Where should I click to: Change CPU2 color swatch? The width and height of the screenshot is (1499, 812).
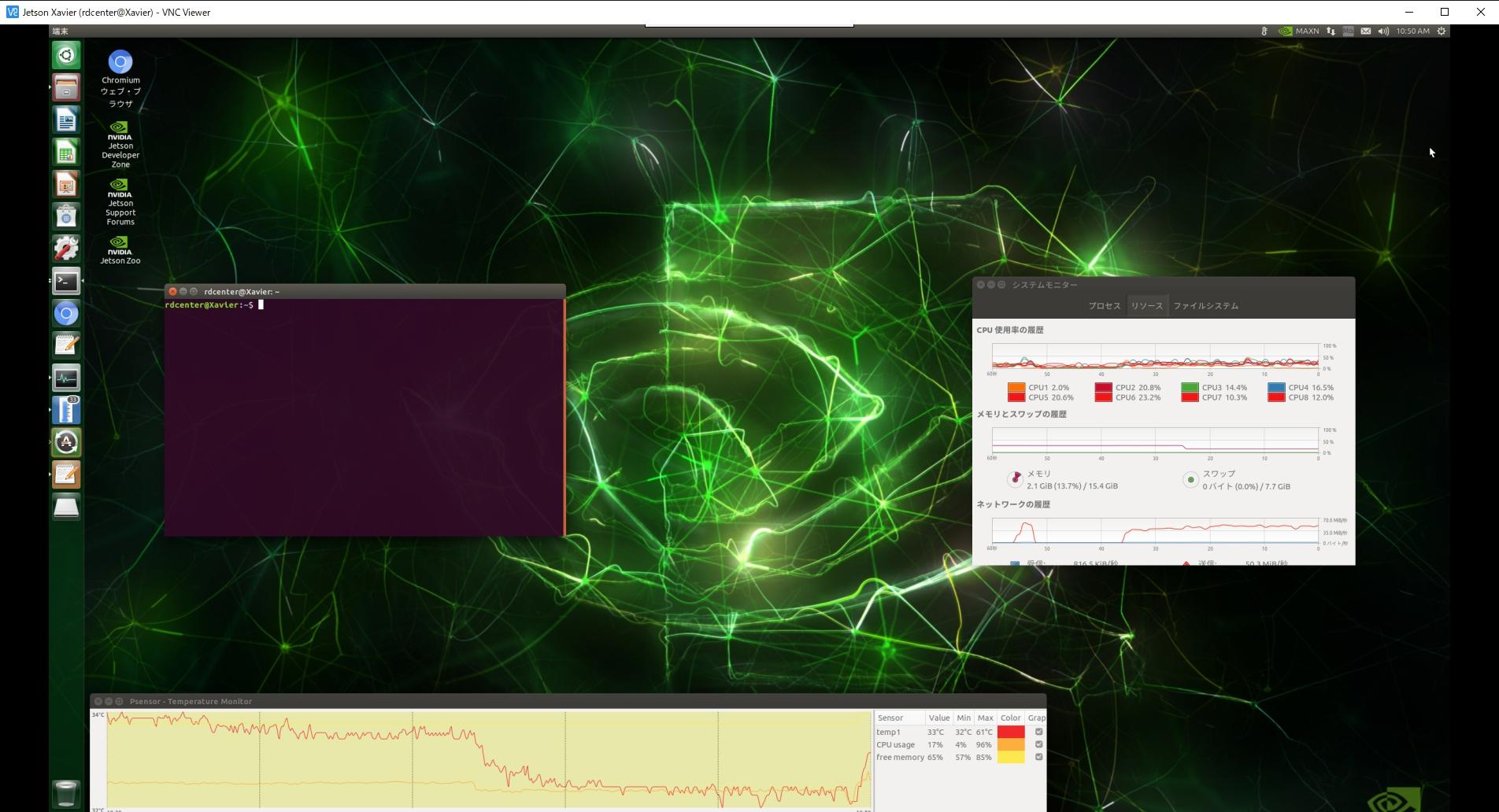[1103, 387]
